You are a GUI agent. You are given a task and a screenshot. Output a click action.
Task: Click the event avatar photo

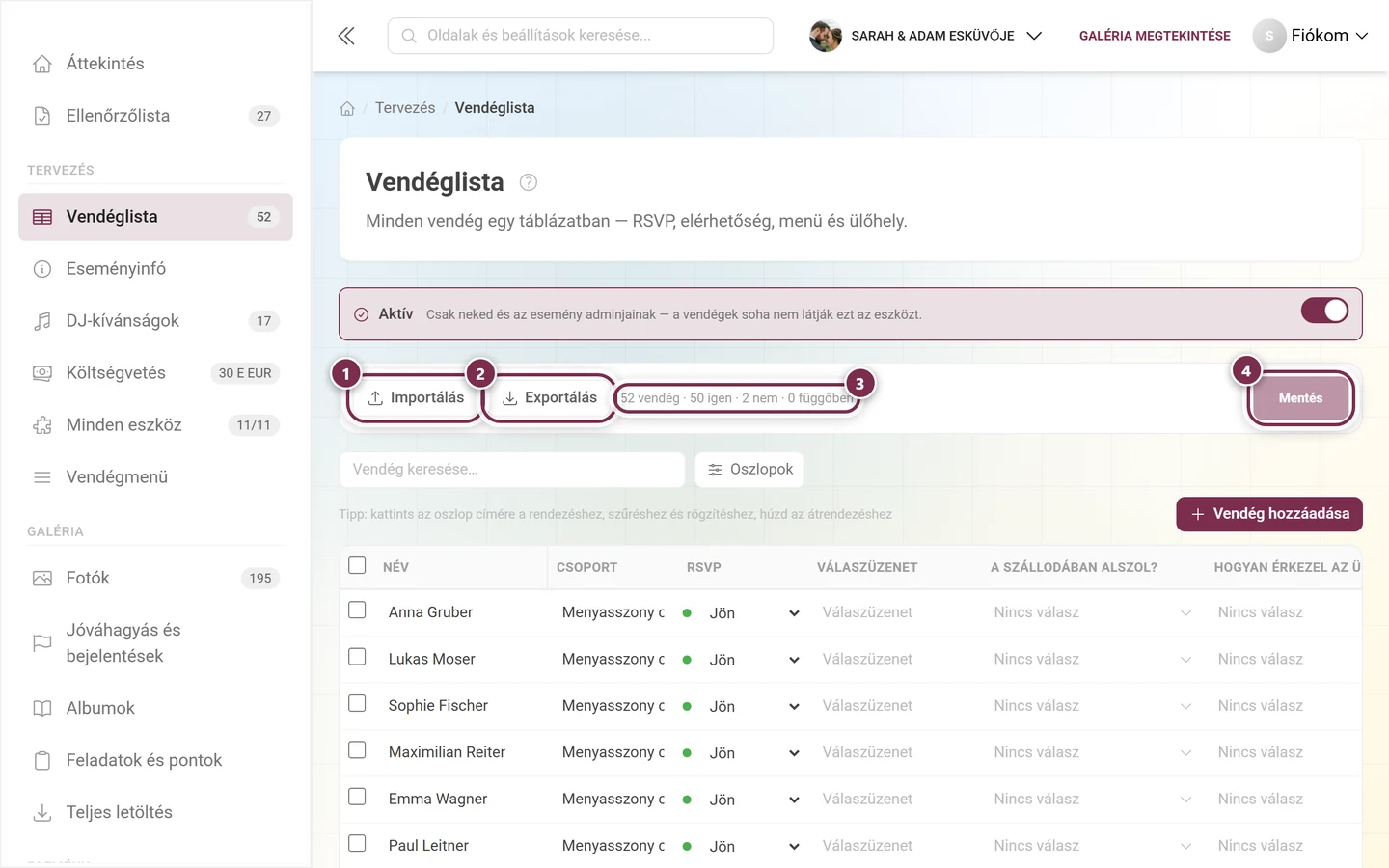point(826,36)
